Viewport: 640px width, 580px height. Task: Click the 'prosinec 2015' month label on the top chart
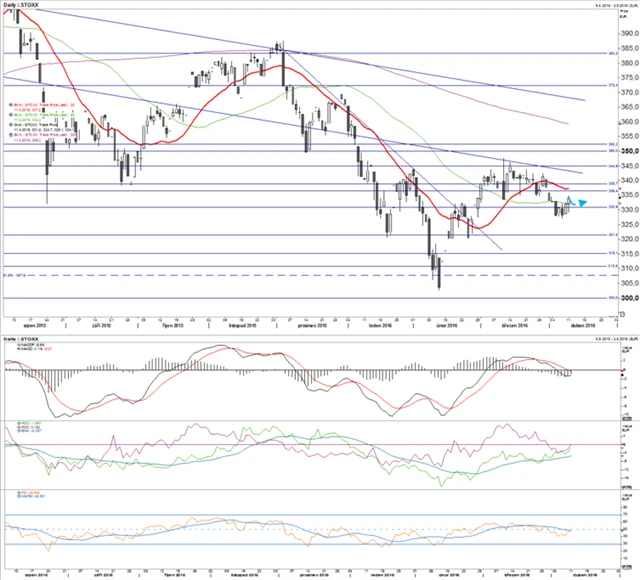[x=312, y=325]
